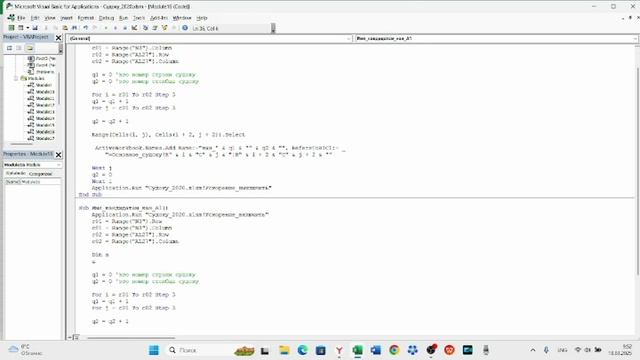640x360 pixels.
Task: Click the Toolbox toolbar icon
Action: click(174, 28)
